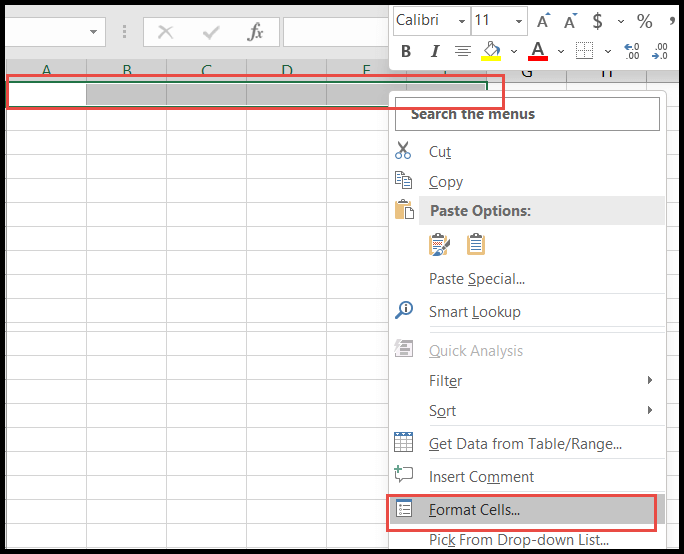This screenshot has height=554, width=684.
Task: Apply red font color
Action: (x=538, y=51)
